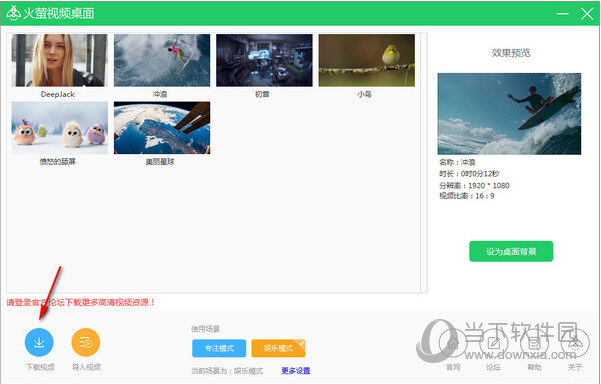
Task: Click the 设为桌面背景 button
Action: [511, 251]
